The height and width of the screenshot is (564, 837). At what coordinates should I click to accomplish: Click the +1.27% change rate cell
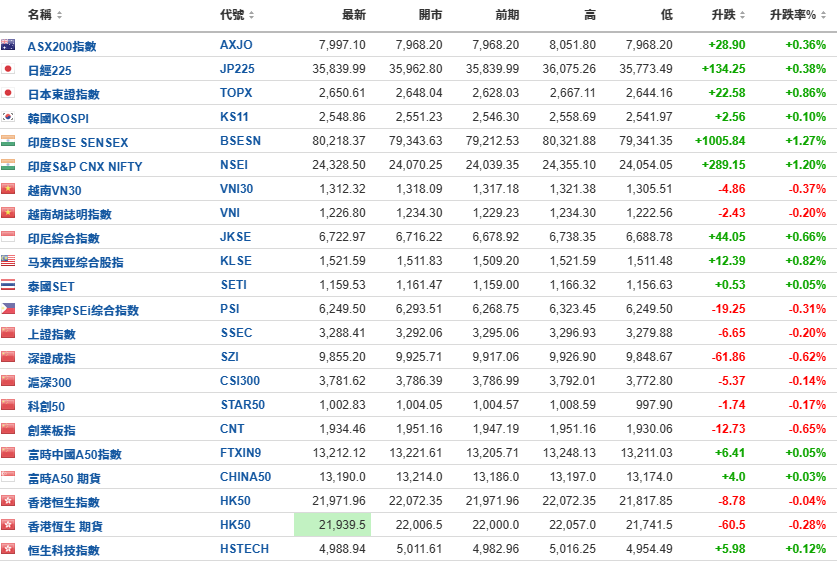(x=806, y=141)
